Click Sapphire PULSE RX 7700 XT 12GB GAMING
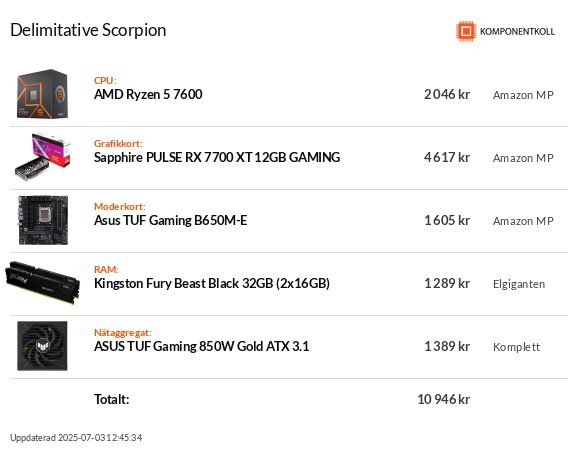 217,157
